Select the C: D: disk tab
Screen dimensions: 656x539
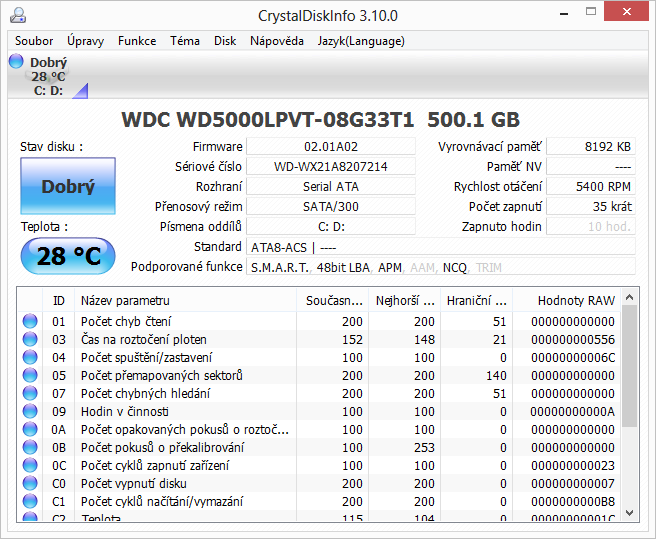[x=48, y=91]
